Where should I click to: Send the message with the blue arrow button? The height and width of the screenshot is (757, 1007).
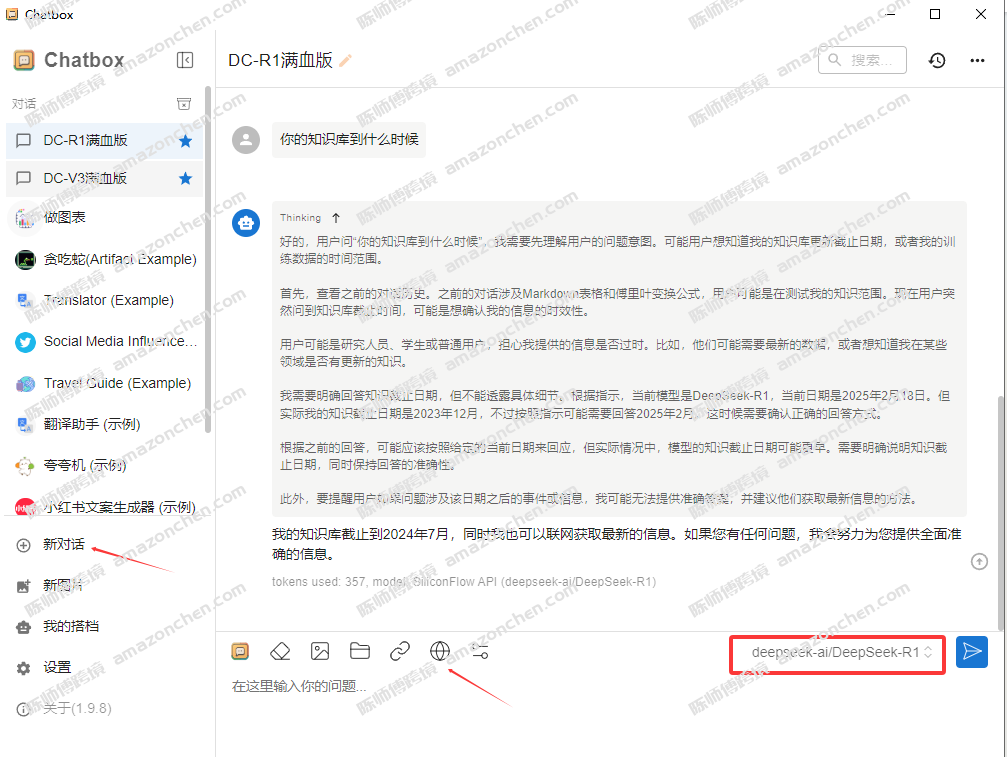(x=972, y=652)
